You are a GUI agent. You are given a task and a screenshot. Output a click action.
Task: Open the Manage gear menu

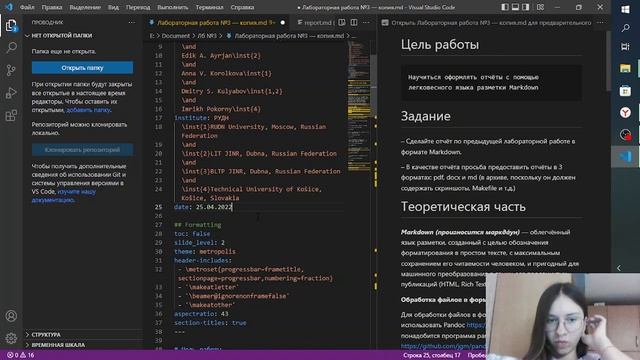click(11, 338)
